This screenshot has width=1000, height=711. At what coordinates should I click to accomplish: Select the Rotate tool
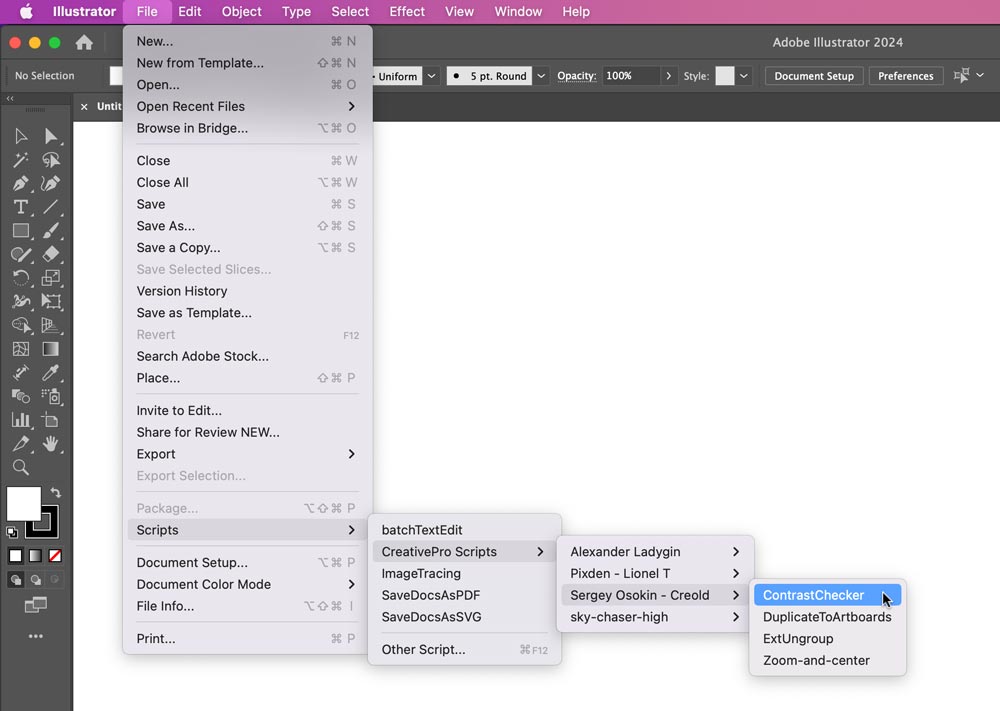tap(20, 278)
